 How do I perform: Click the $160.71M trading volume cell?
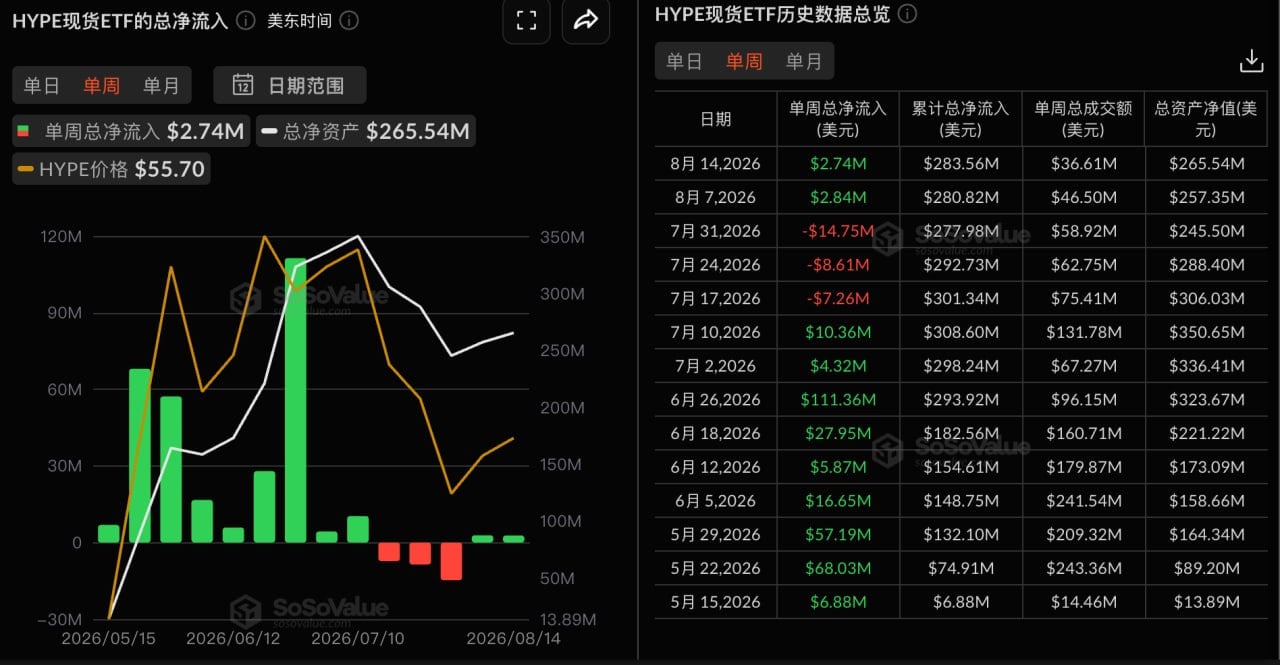point(1086,433)
